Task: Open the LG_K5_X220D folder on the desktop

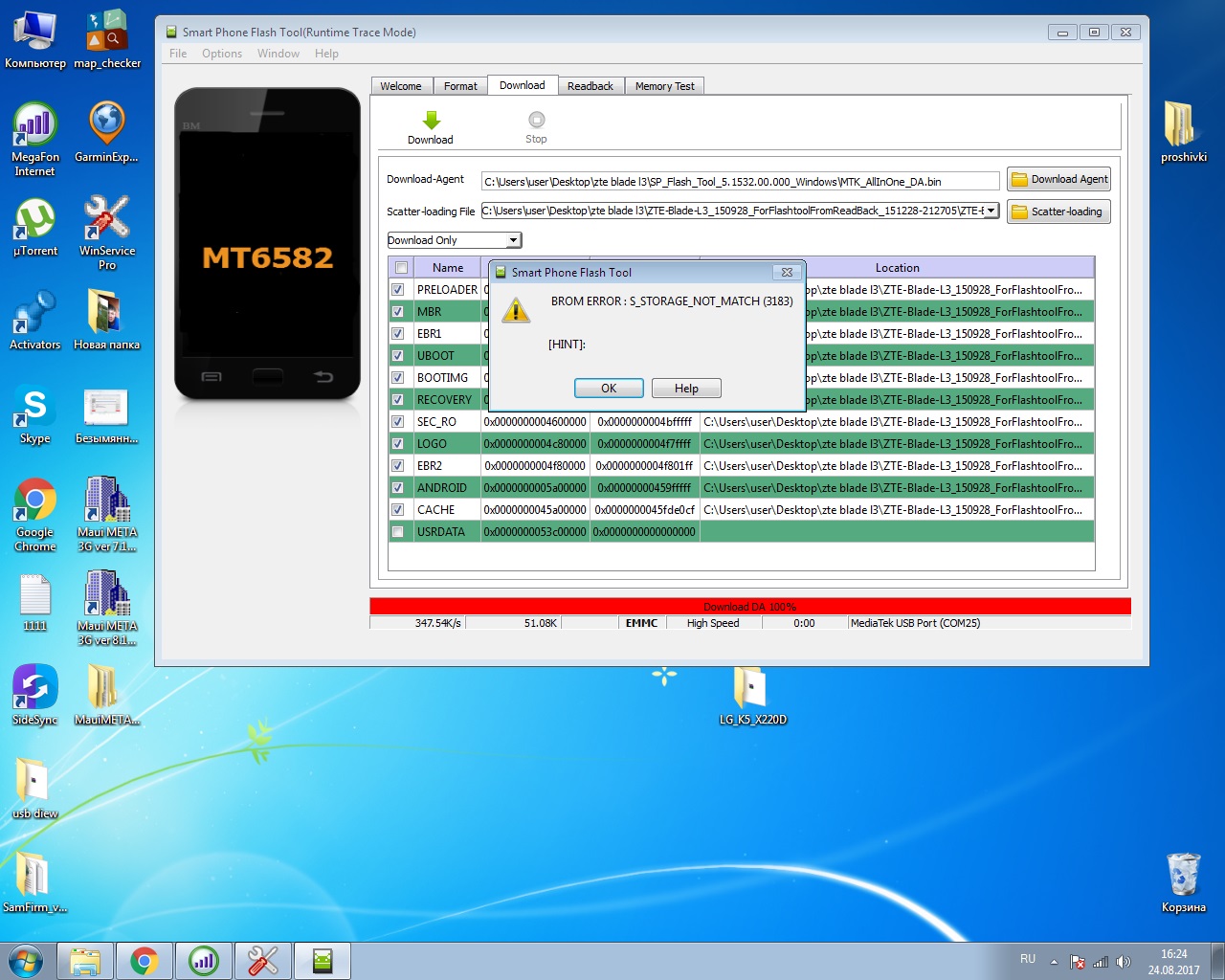Action: (x=752, y=688)
